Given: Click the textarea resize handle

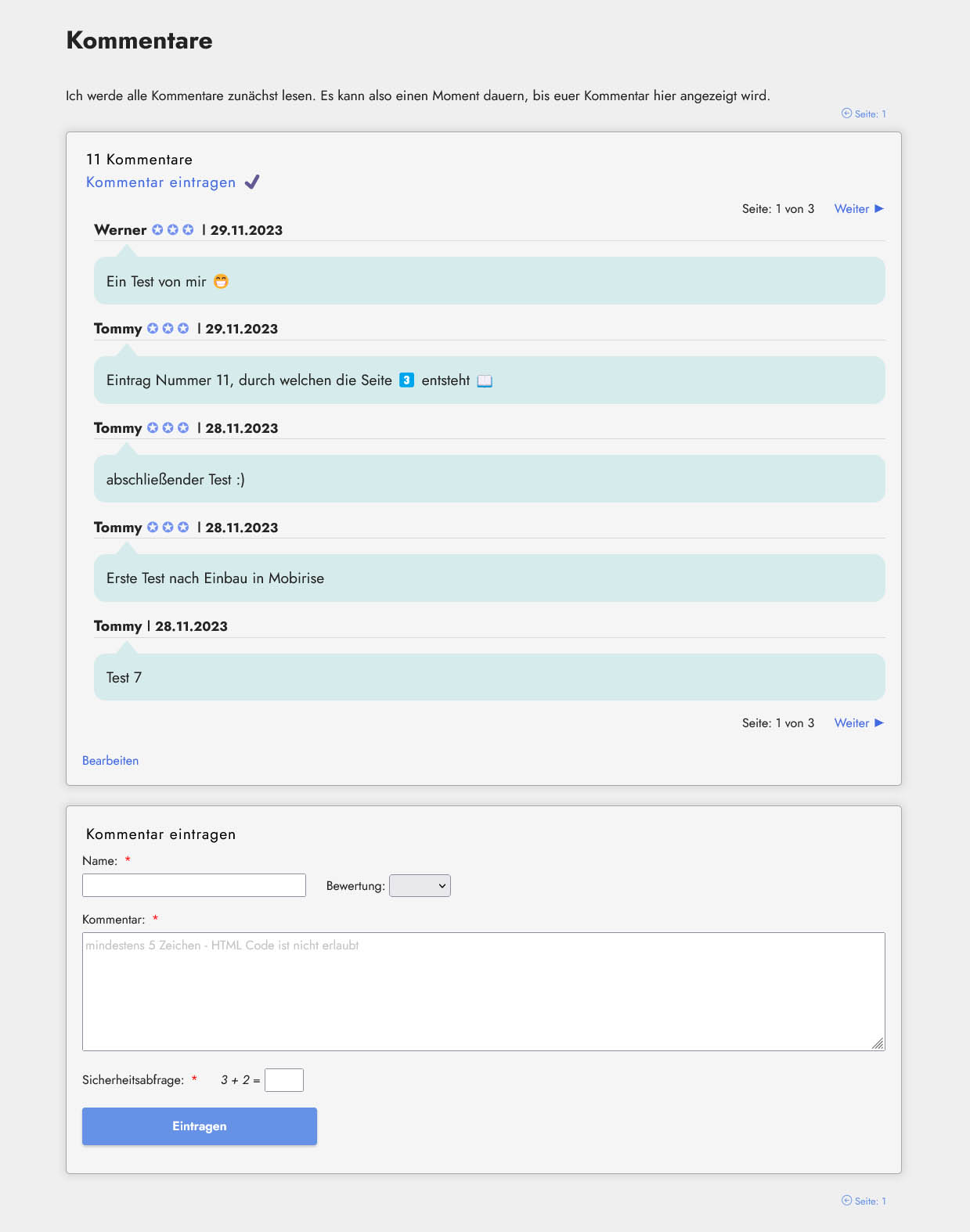Looking at the screenshot, I should 878,1044.
